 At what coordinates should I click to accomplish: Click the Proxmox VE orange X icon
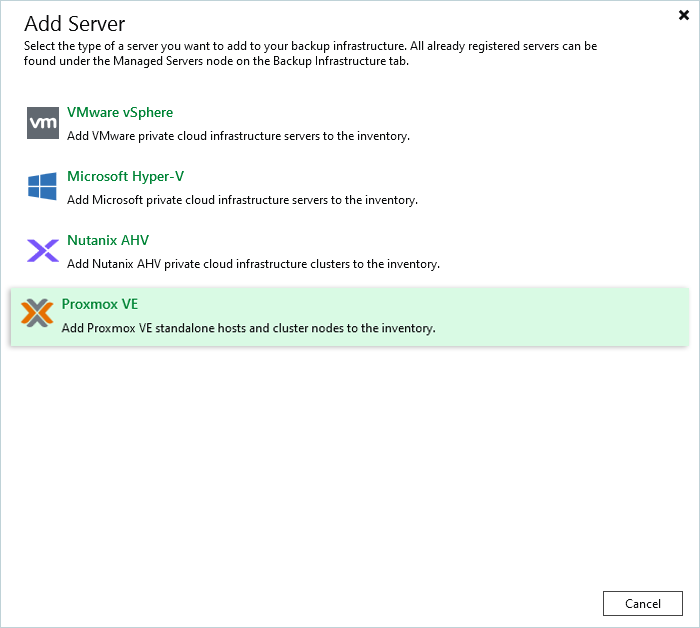[x=37, y=315]
